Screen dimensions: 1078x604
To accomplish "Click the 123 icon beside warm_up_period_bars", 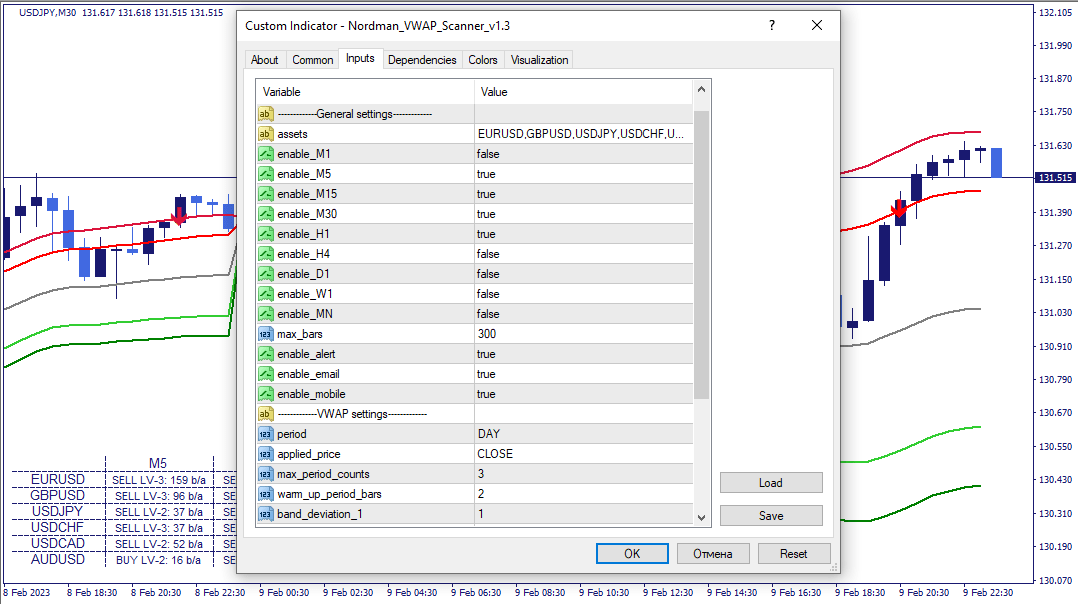I will [265, 493].
